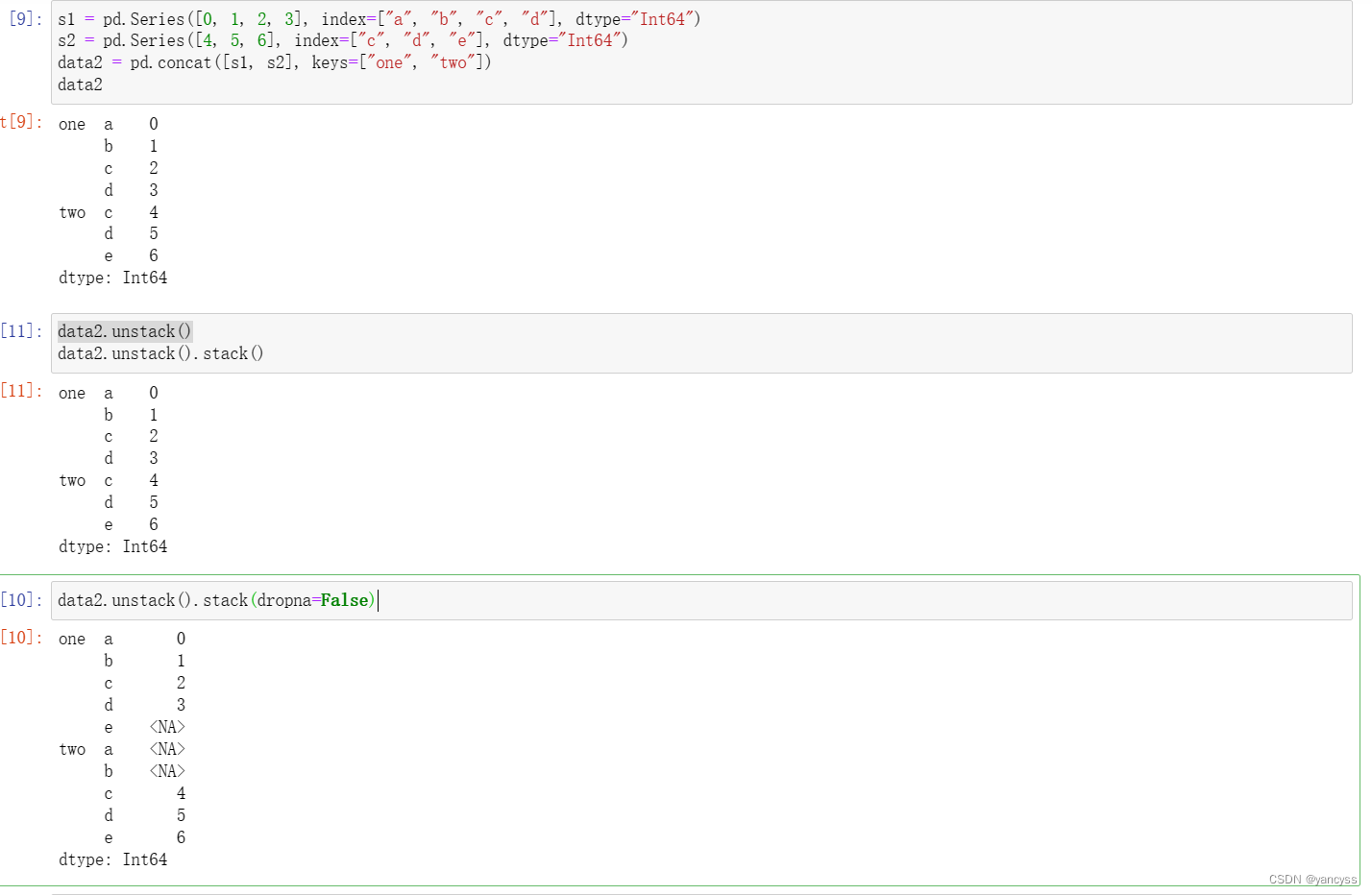Click the red [11]: output prompt

[x=22, y=391]
